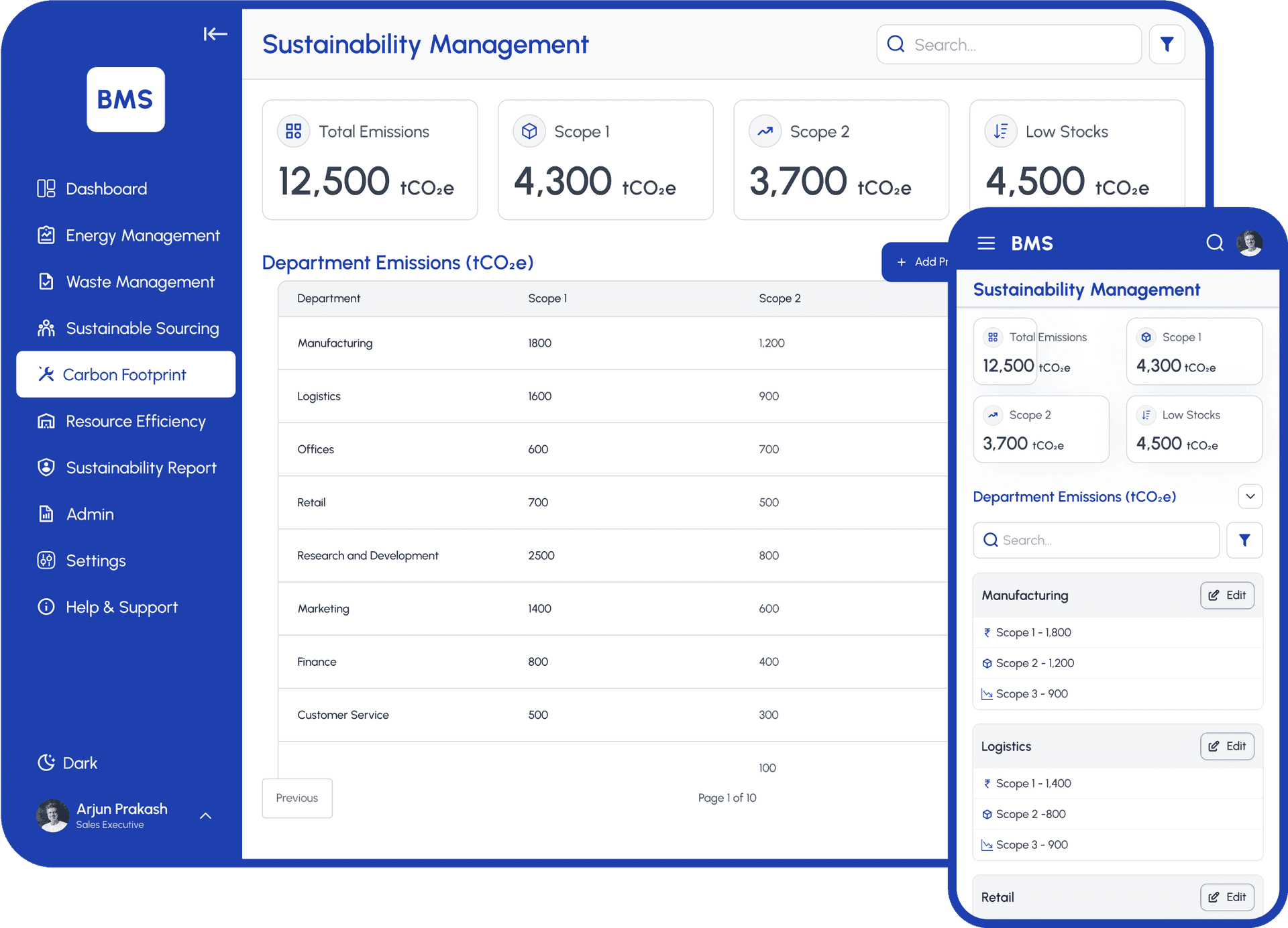Click the Scope 1 cube icon
The image size is (1288, 928).
pos(529,131)
